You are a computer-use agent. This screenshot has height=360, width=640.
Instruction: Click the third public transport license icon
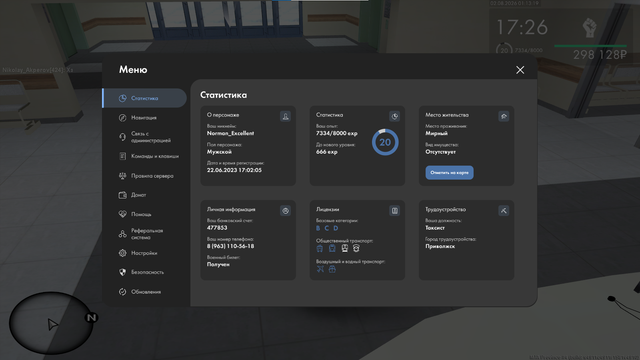pos(344,248)
